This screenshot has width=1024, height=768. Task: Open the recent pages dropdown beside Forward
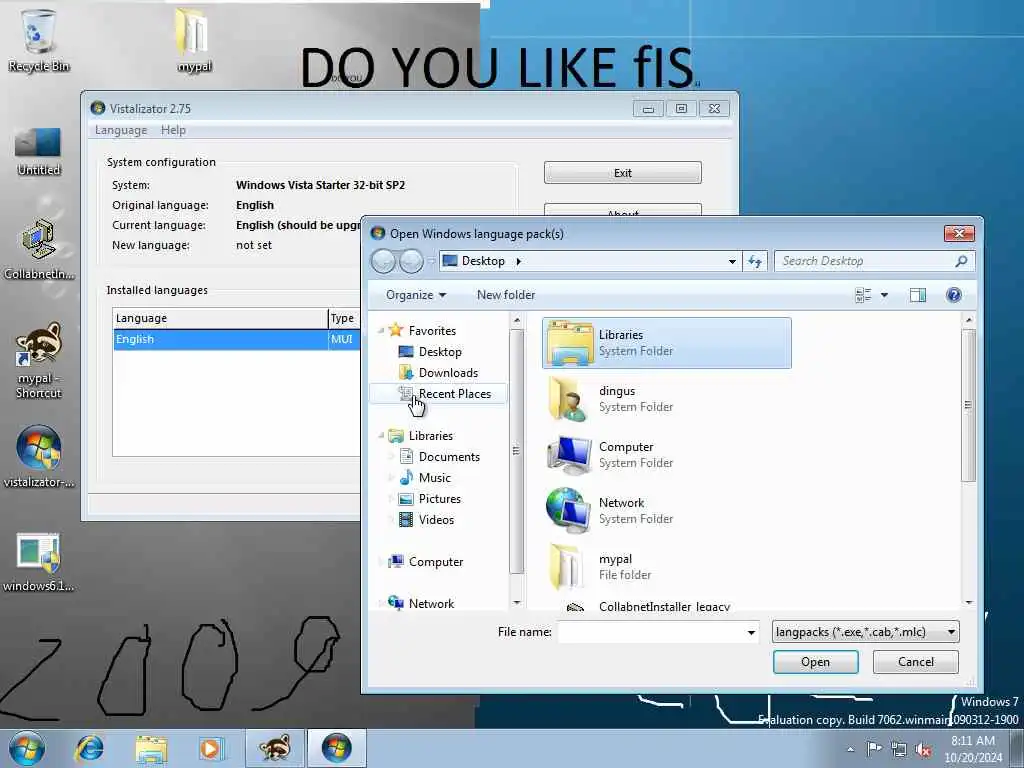431,261
